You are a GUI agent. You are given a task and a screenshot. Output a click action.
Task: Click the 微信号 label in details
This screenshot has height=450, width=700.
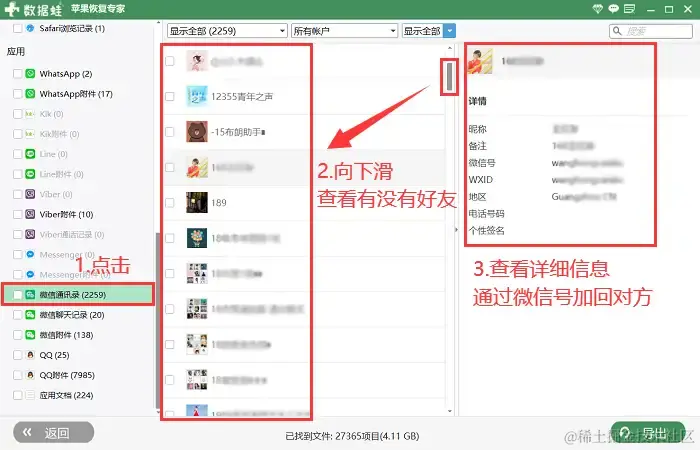coord(482,162)
